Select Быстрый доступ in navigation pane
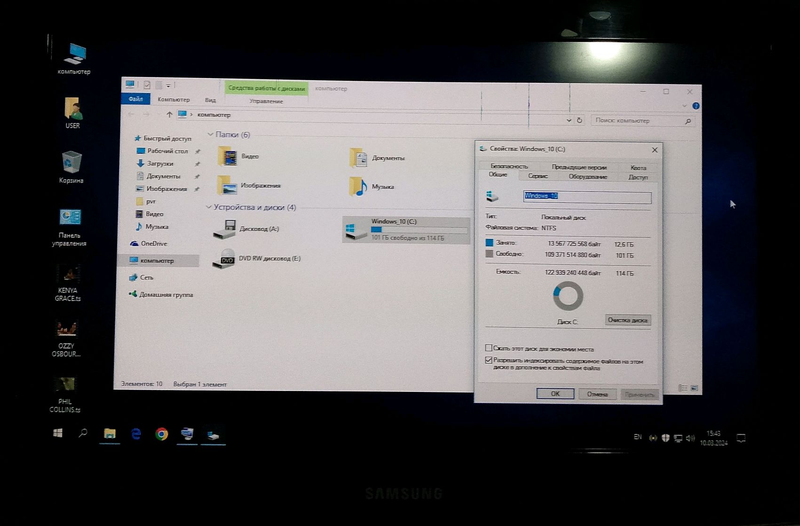 pos(162,138)
